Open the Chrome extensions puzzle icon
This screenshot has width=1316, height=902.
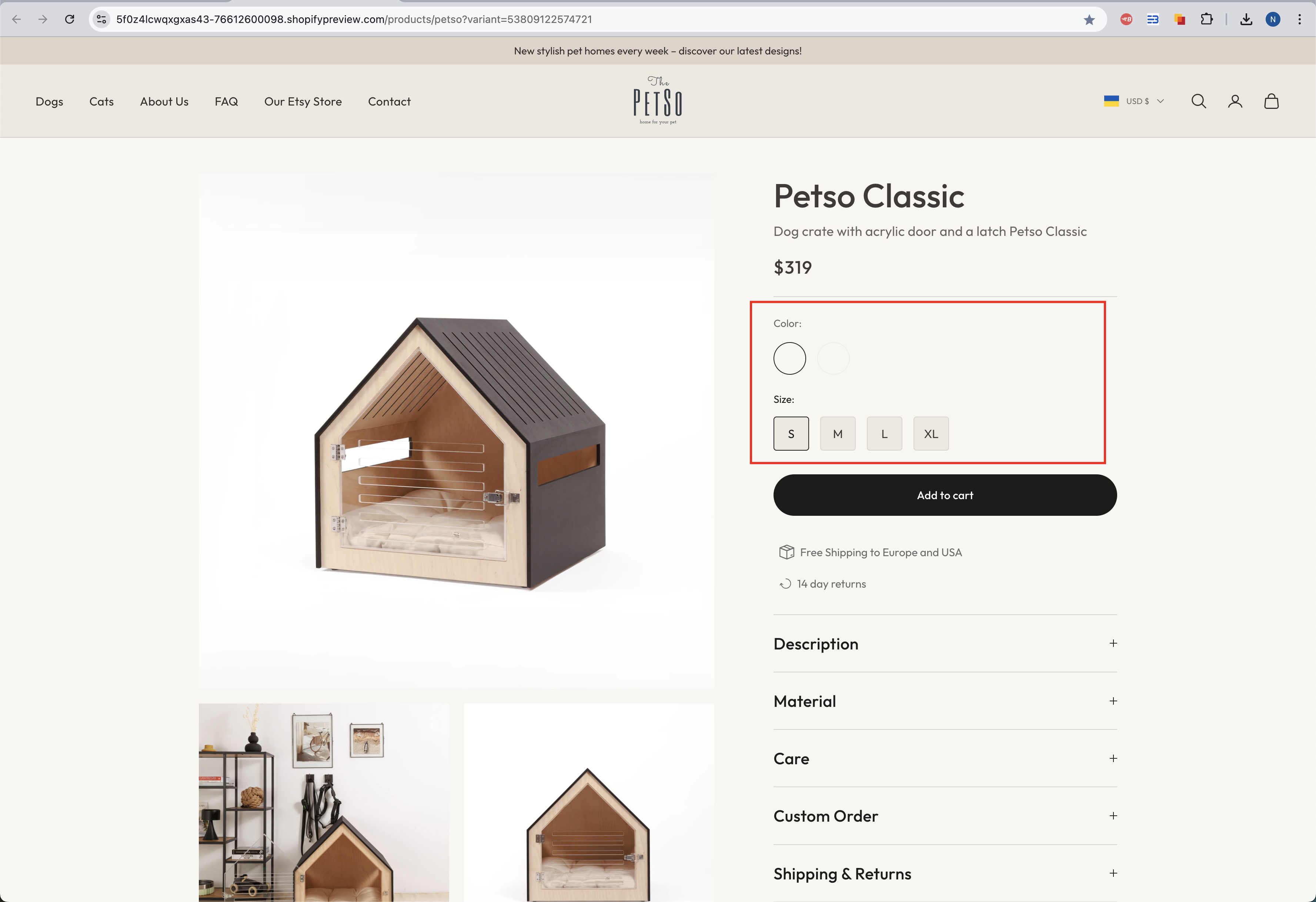[x=1207, y=20]
